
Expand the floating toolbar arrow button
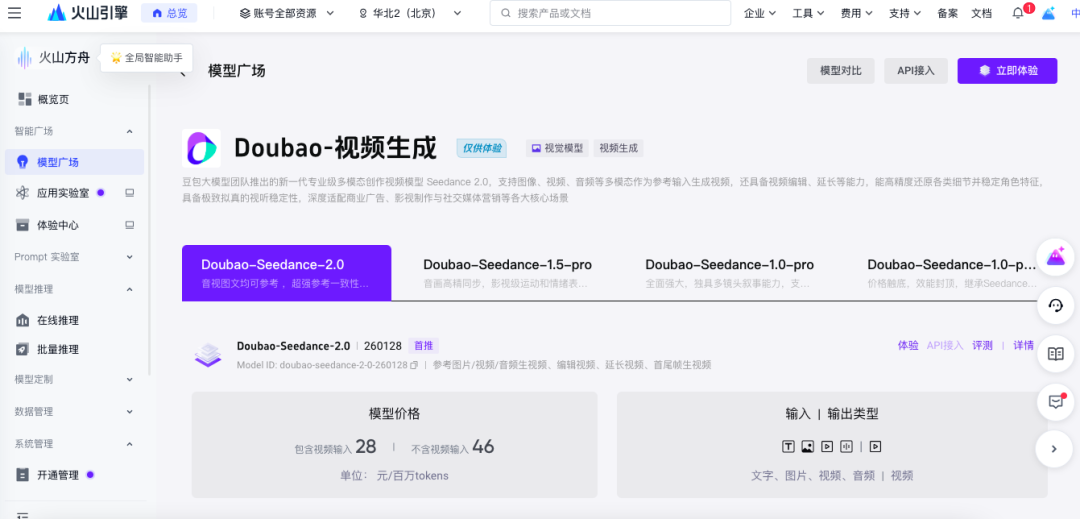pyautogui.click(x=1055, y=449)
